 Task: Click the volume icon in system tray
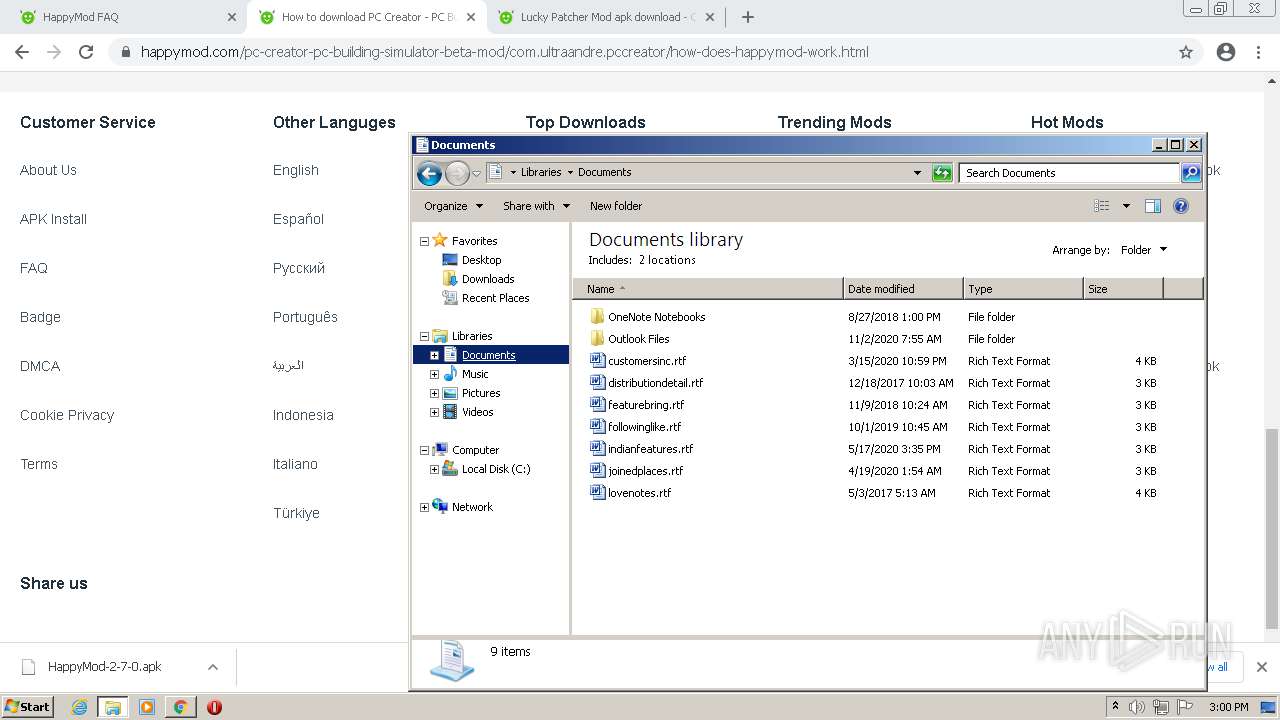pyautogui.click(x=1138, y=707)
